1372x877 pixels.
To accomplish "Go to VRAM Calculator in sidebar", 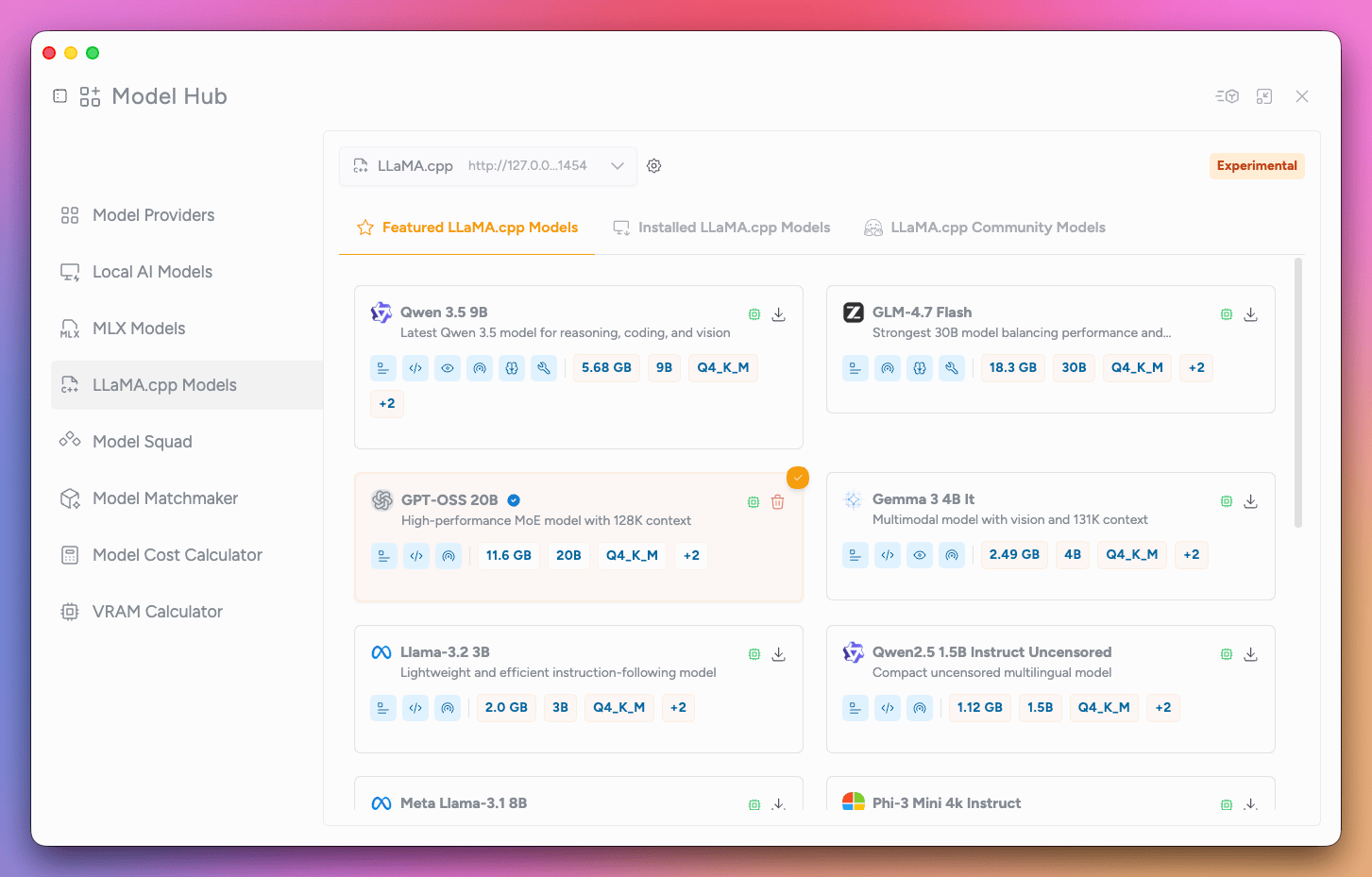I will (x=157, y=612).
